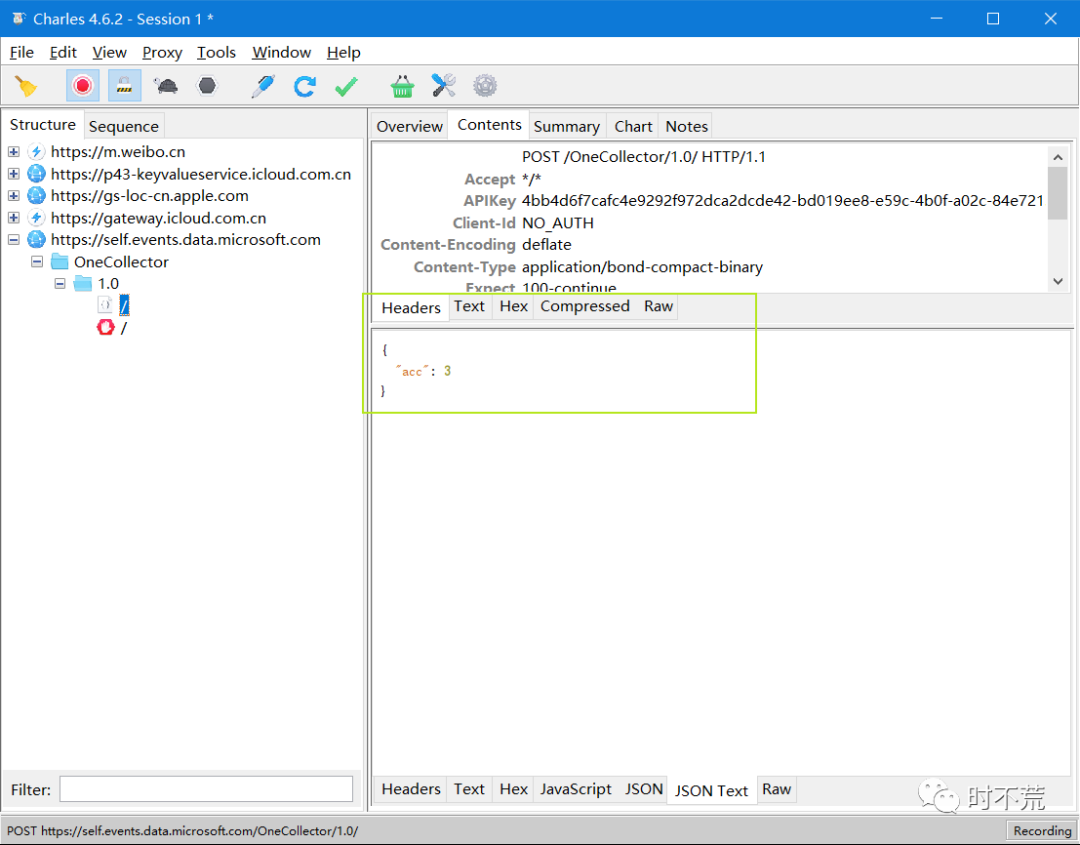This screenshot has height=845, width=1080.
Task: Select request Text tab in upper pane
Action: (x=469, y=306)
